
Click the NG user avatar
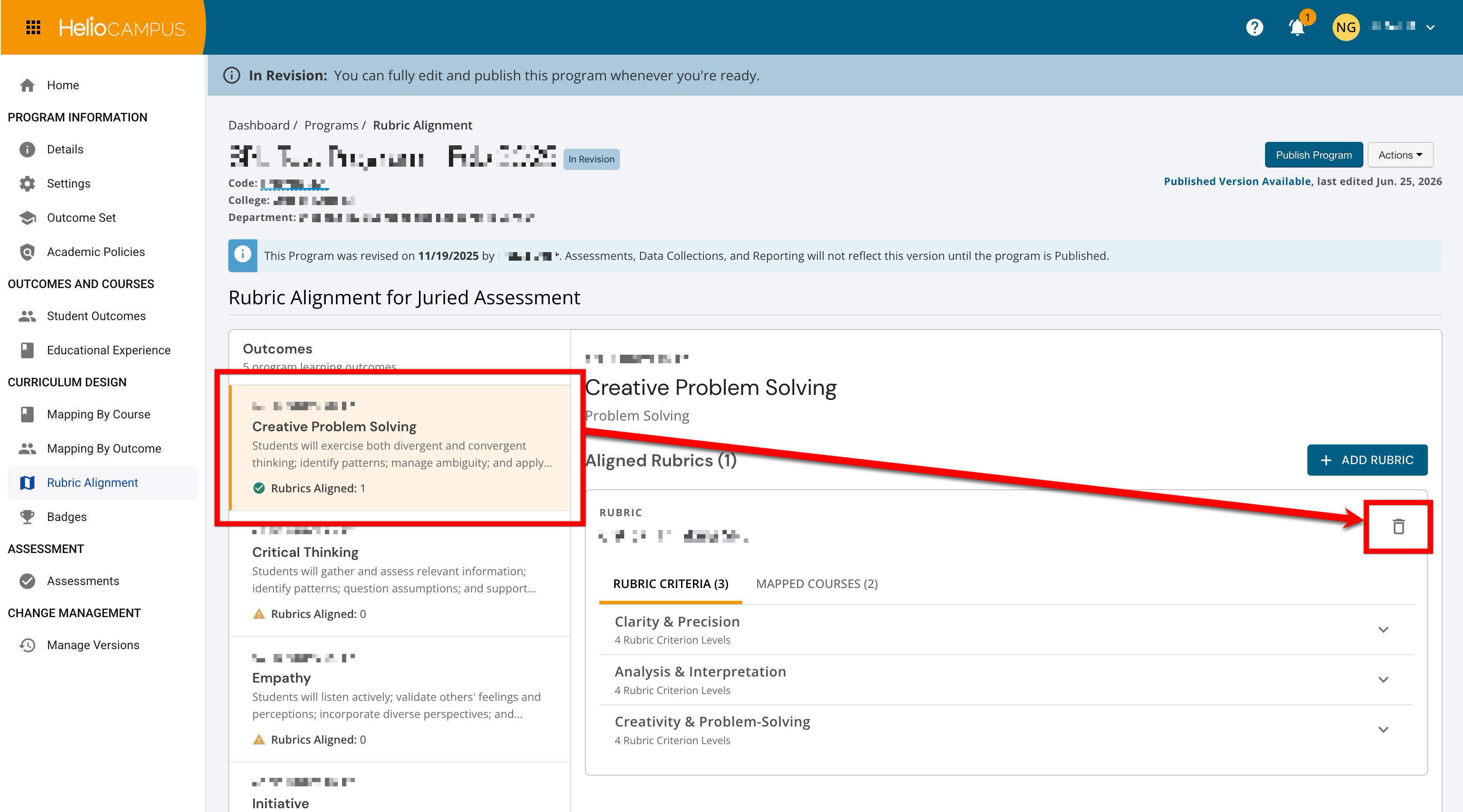(x=1345, y=27)
